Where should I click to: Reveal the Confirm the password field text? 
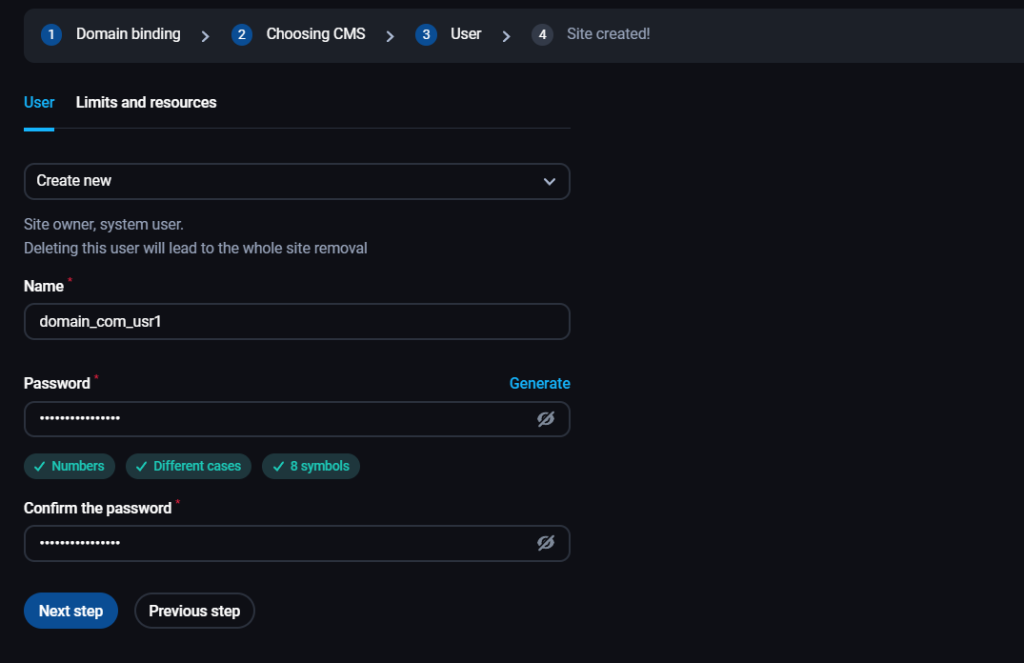tap(545, 543)
